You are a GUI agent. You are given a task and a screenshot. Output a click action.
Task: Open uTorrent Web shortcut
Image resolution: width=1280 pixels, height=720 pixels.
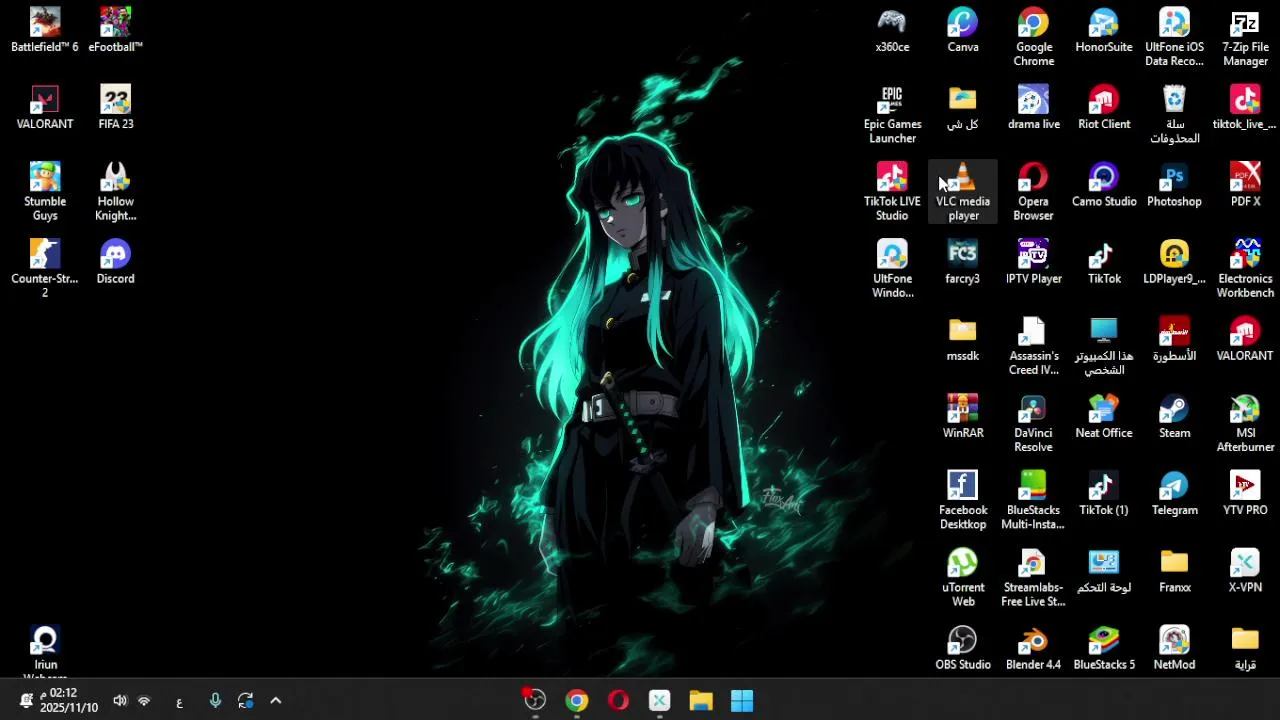(x=963, y=576)
